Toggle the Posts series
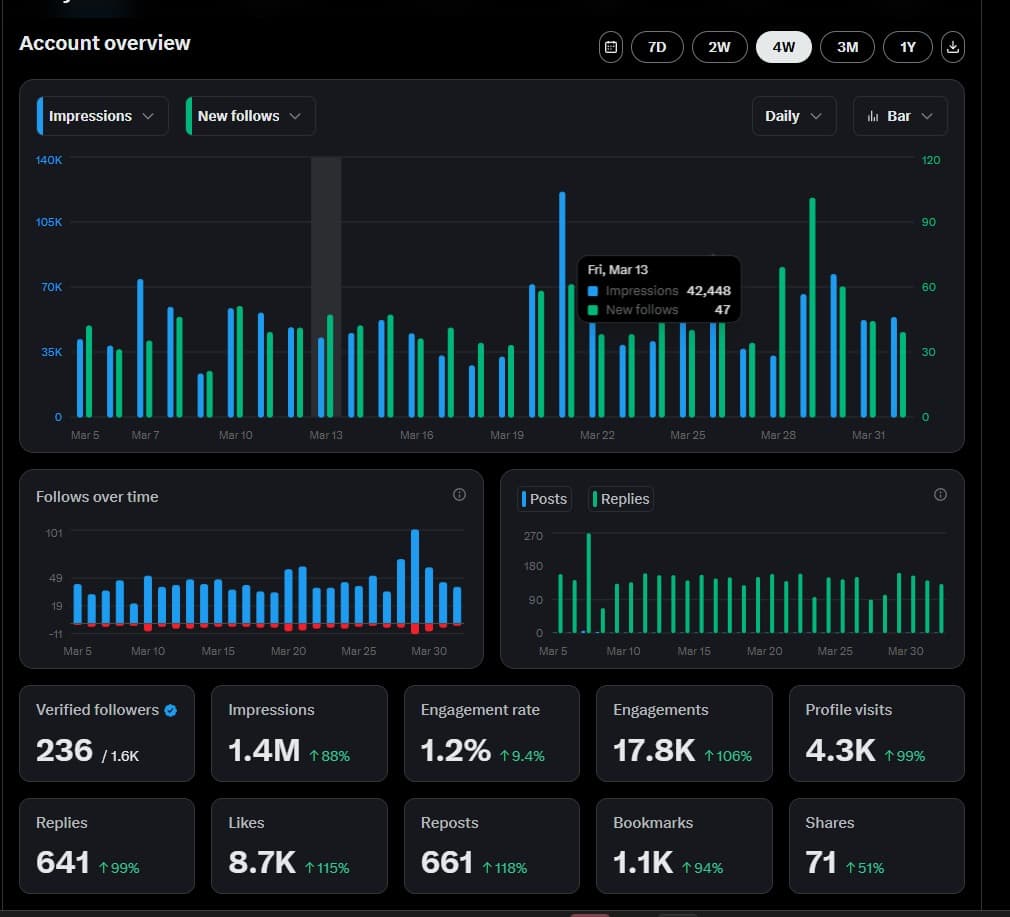Screen dimensions: 1010x917 (x=544, y=499)
